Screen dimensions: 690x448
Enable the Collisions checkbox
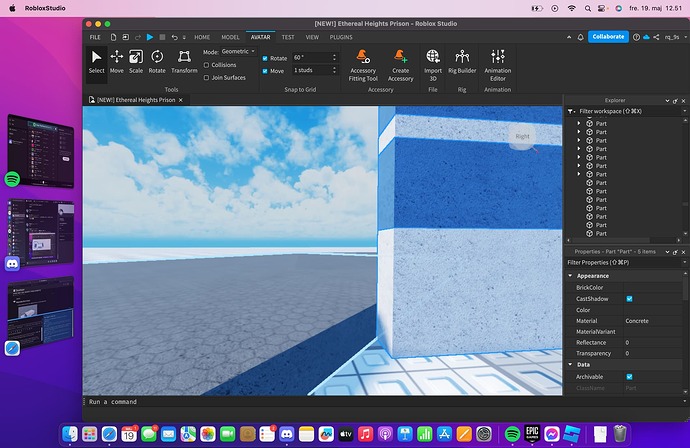tap(206, 65)
